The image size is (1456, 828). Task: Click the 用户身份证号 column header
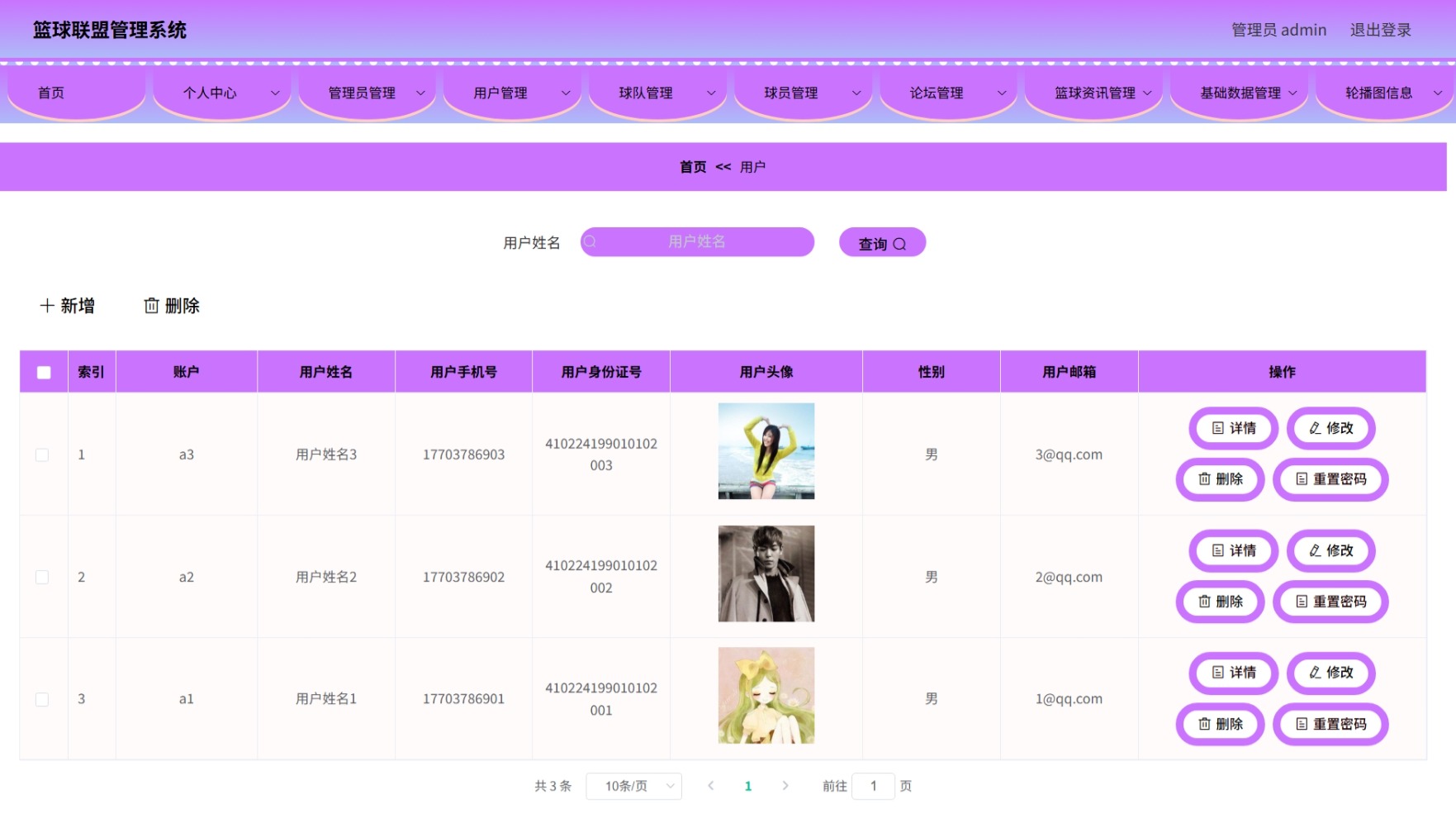601,372
